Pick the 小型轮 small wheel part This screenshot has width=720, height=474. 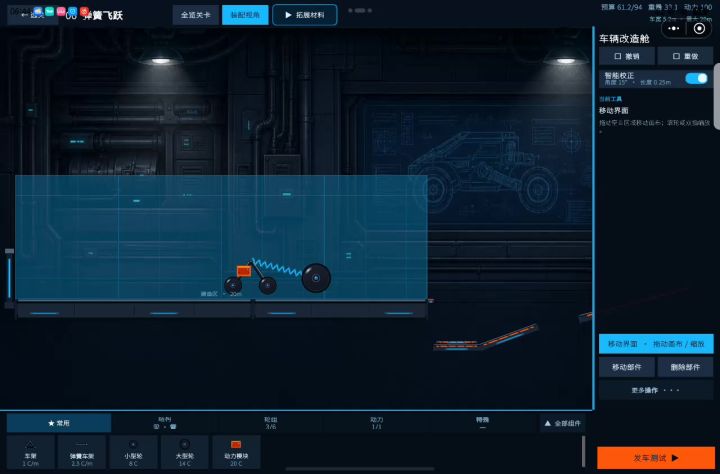(133, 452)
